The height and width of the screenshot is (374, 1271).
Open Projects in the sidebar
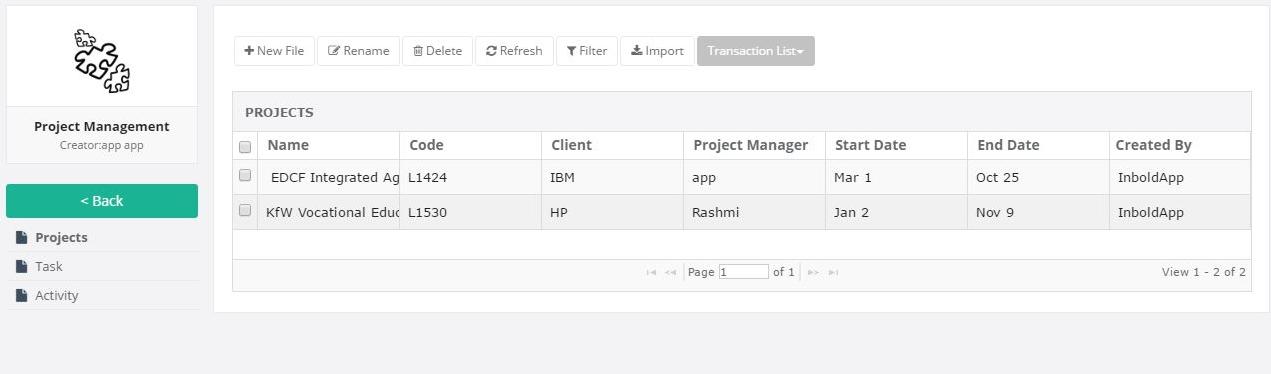pos(61,237)
